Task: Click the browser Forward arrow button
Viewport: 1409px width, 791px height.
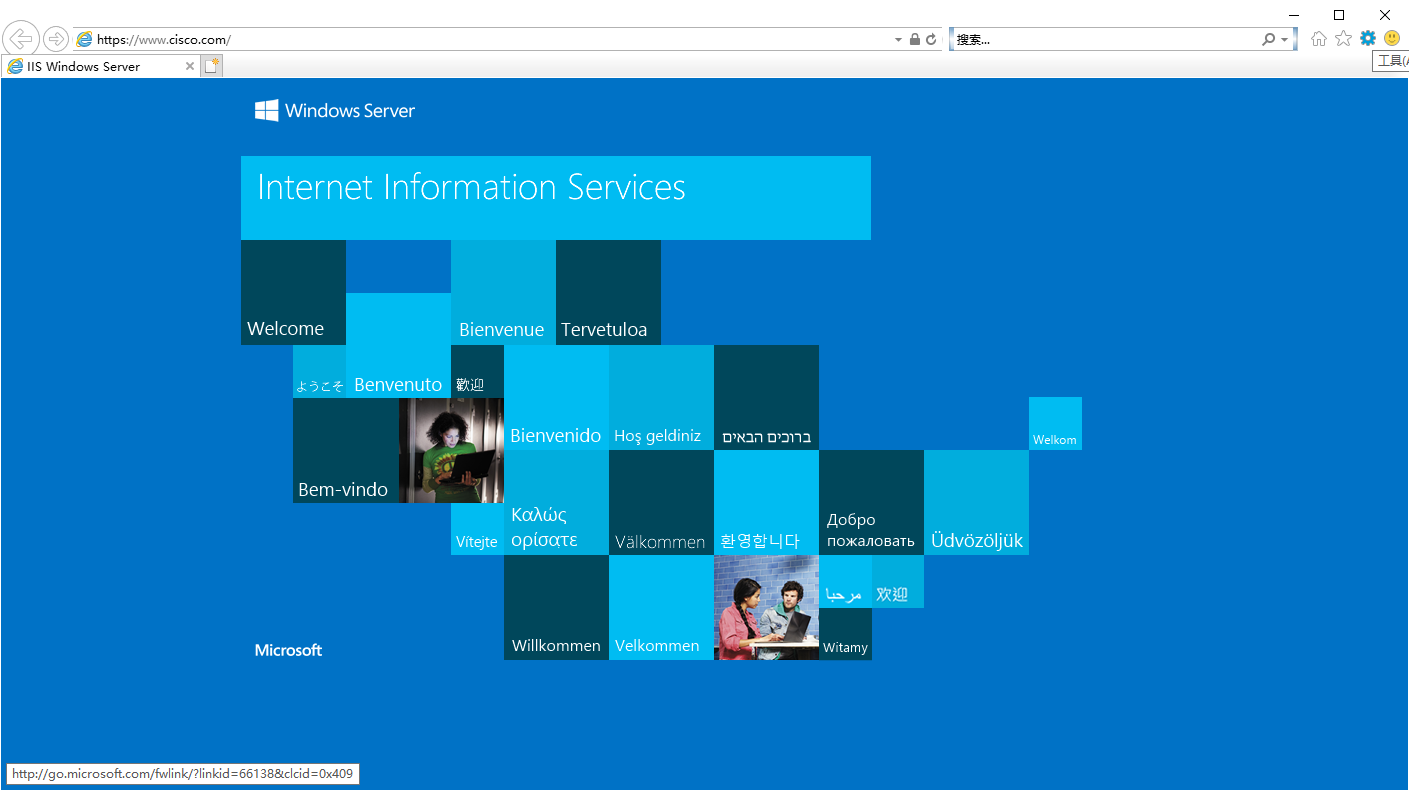Action: (56, 39)
